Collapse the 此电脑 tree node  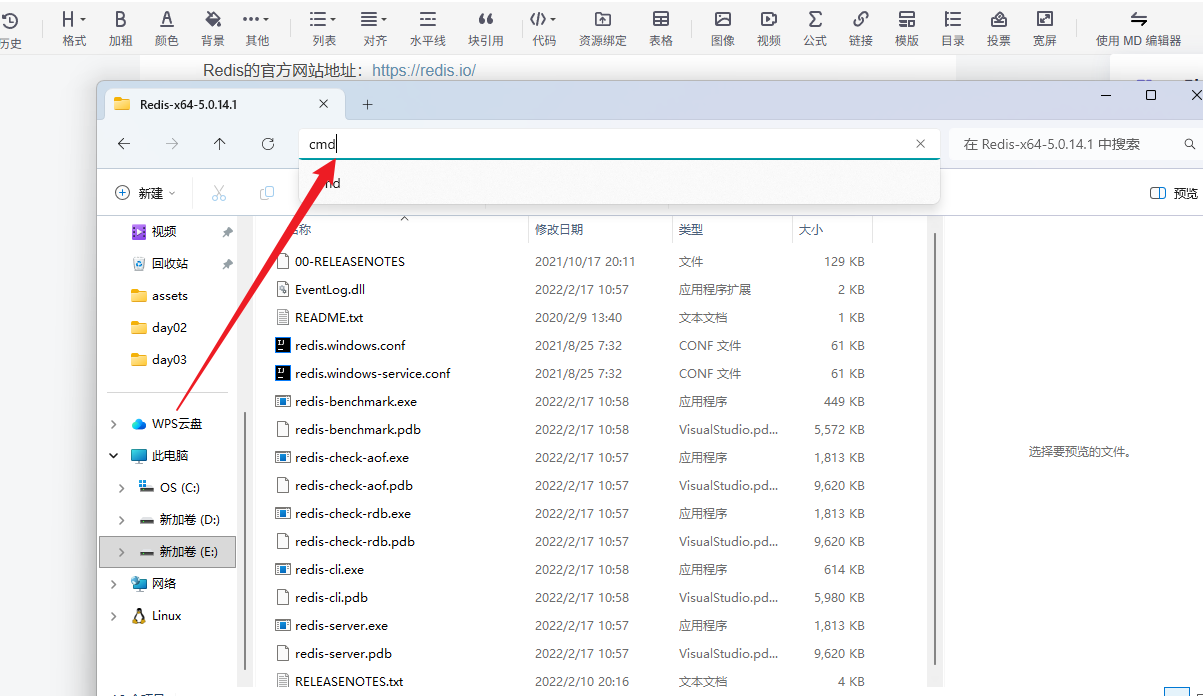click(x=114, y=456)
